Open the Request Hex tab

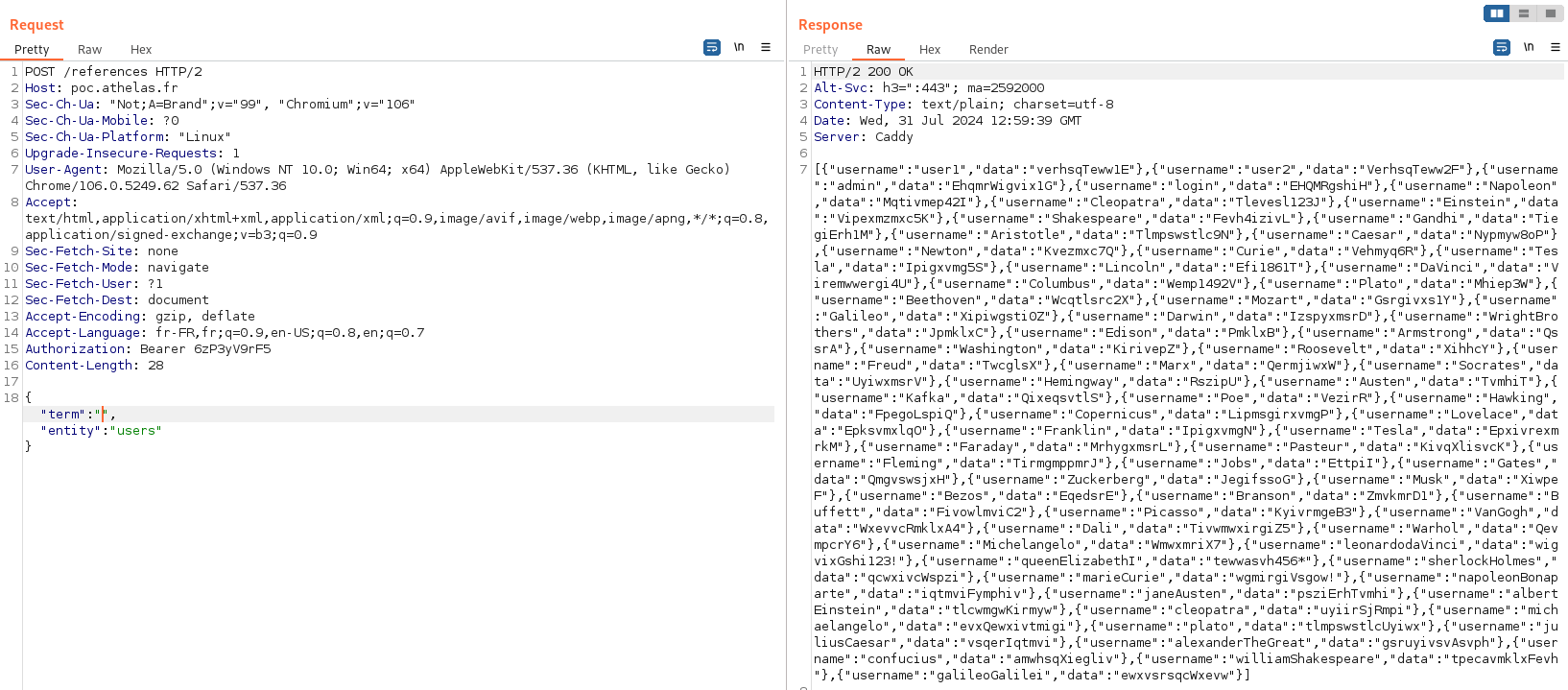pos(141,50)
